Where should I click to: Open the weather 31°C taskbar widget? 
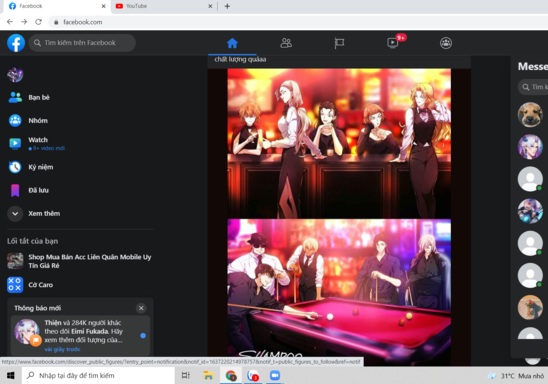[516, 376]
